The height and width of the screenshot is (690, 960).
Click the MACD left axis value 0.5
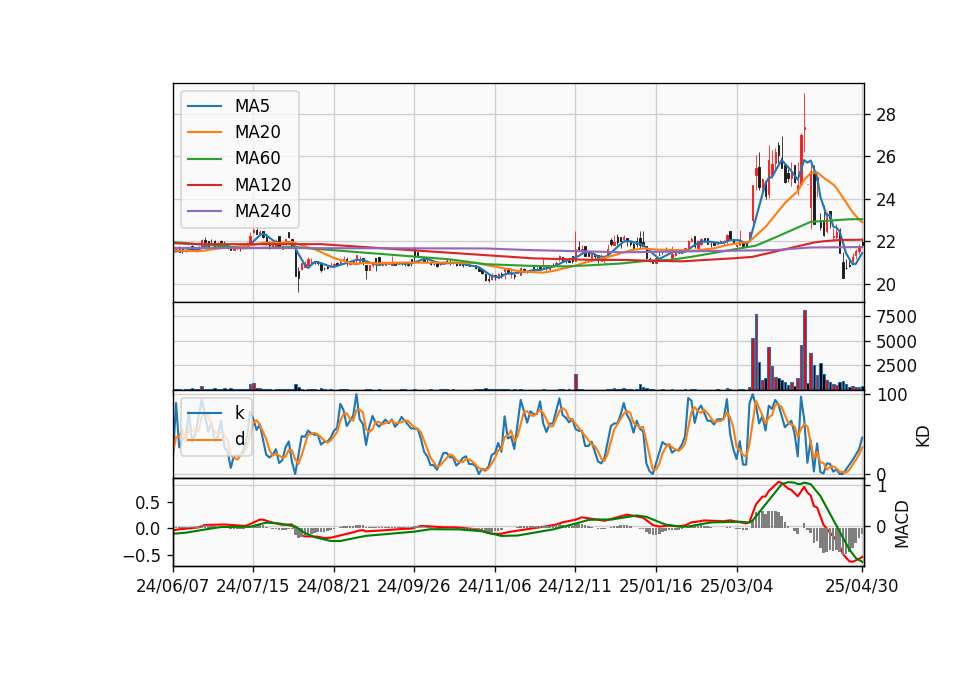(x=147, y=503)
